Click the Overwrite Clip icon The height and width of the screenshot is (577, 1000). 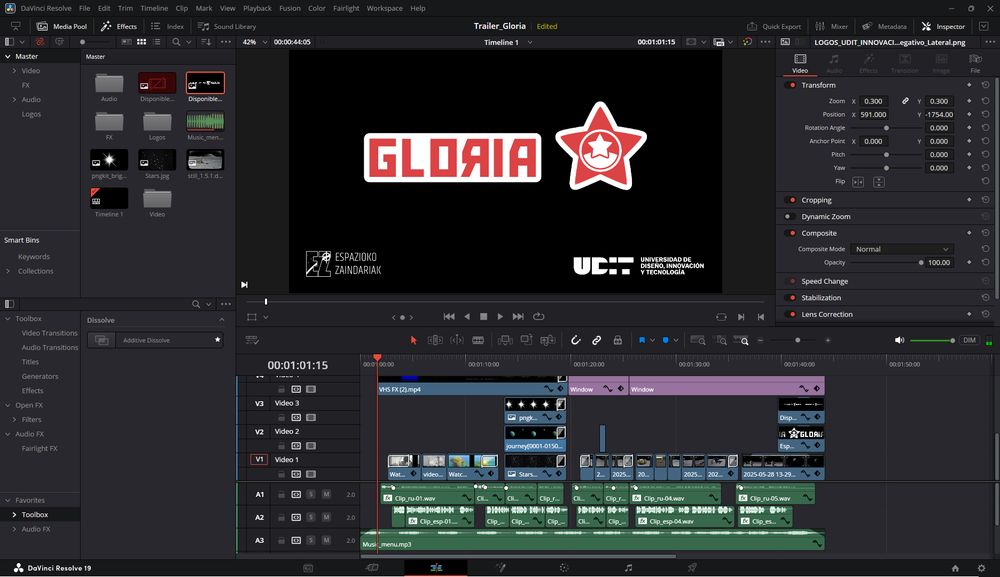(x=526, y=340)
